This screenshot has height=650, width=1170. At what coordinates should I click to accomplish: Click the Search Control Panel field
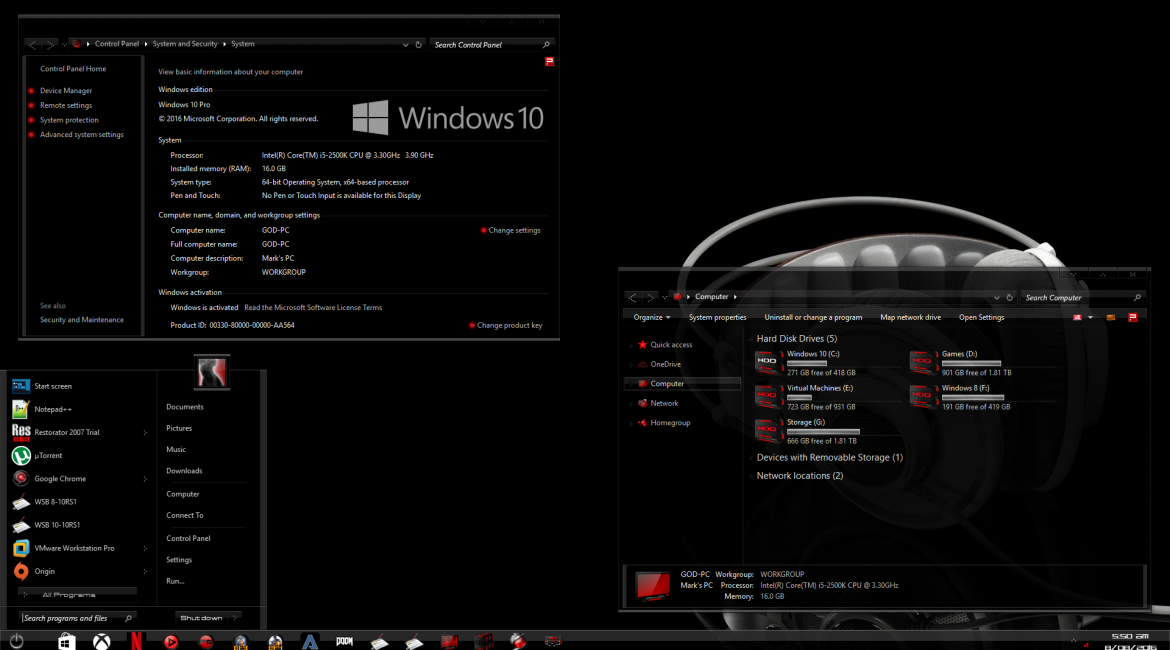coord(490,45)
